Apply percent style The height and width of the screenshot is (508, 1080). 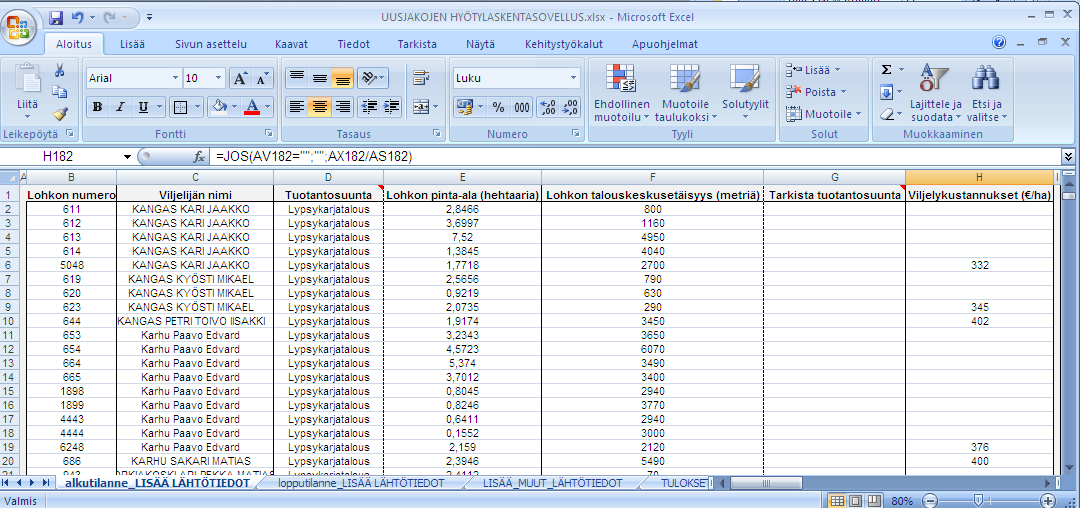(499, 107)
